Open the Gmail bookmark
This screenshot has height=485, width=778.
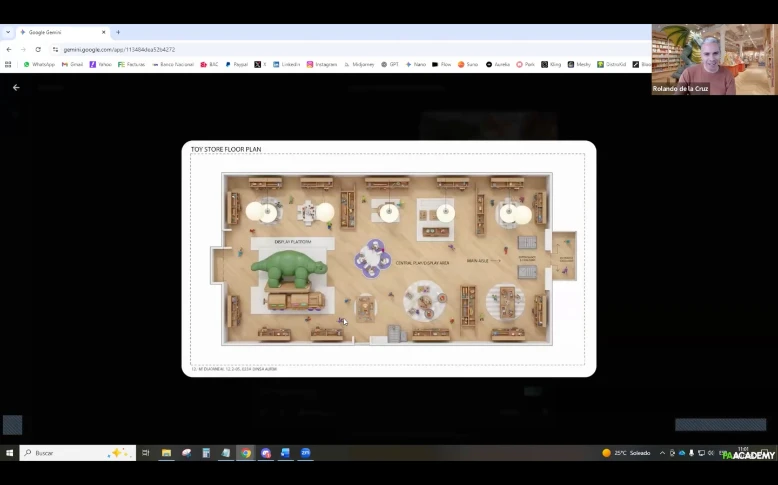click(72, 64)
